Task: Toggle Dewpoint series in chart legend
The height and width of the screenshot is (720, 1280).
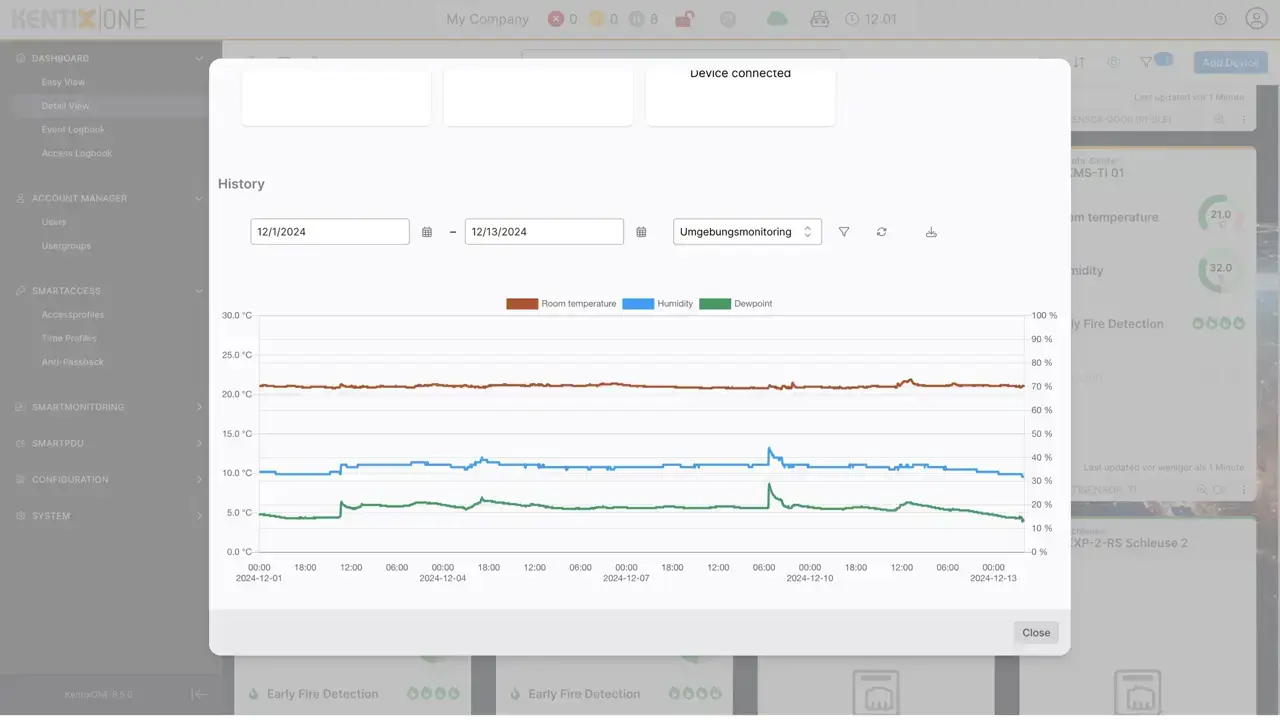Action: pyautogui.click(x=736, y=304)
